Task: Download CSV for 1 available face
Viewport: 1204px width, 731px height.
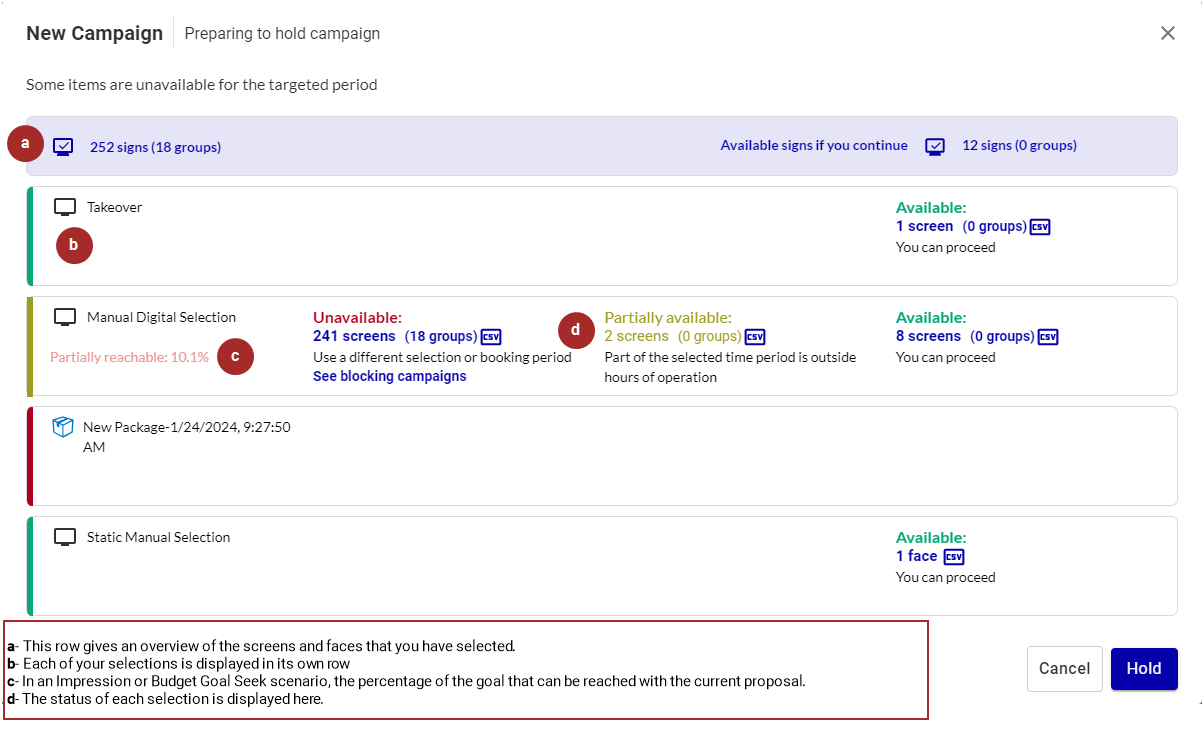Action: click(954, 557)
